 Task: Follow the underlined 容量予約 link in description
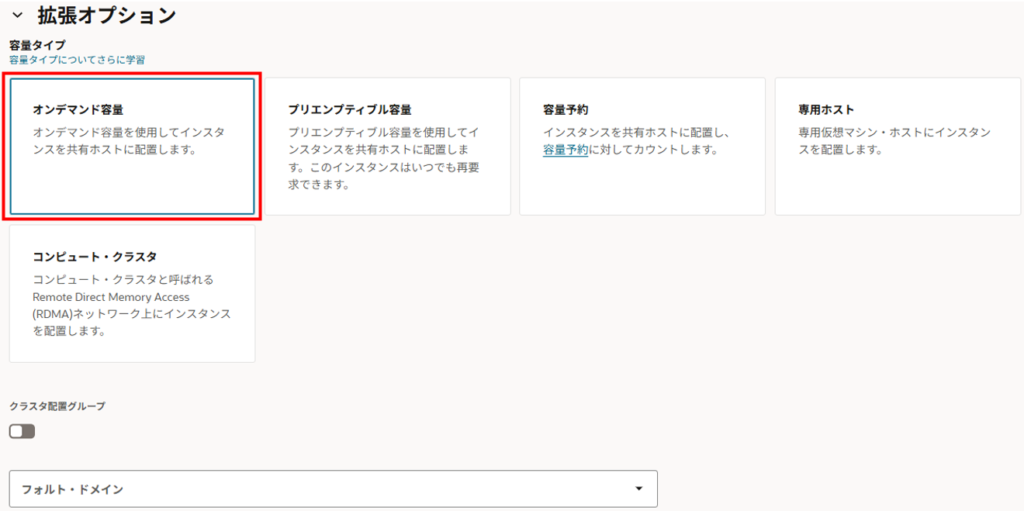(567, 150)
